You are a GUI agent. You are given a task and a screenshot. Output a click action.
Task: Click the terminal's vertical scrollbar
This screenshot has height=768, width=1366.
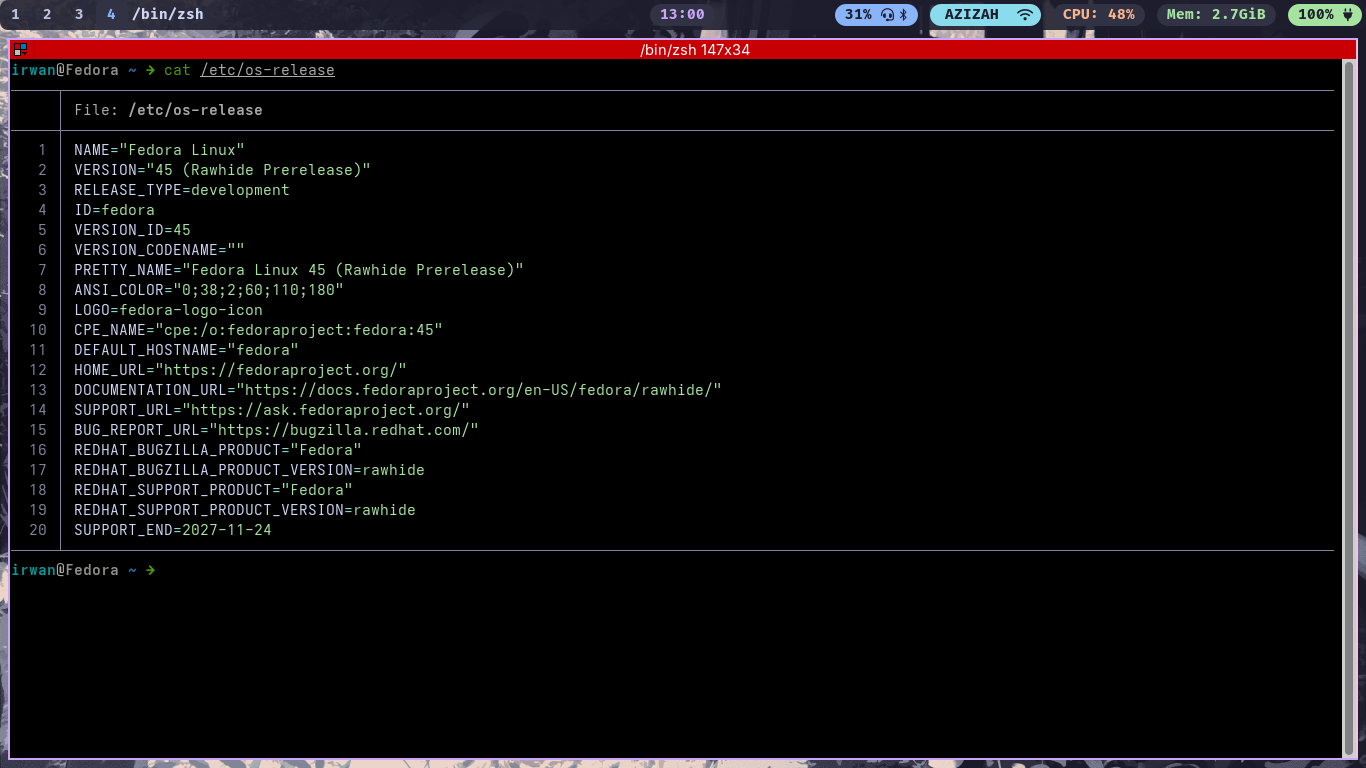click(1348, 400)
